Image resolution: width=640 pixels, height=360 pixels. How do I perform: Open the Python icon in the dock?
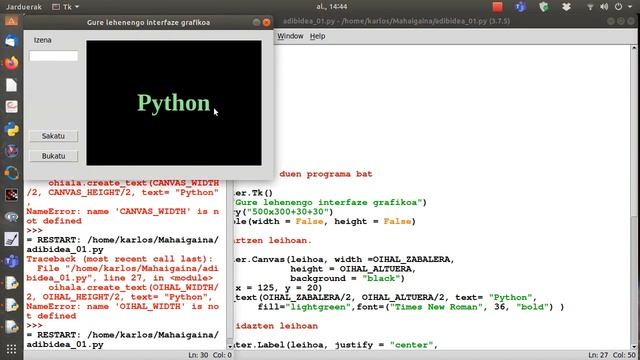point(11,129)
